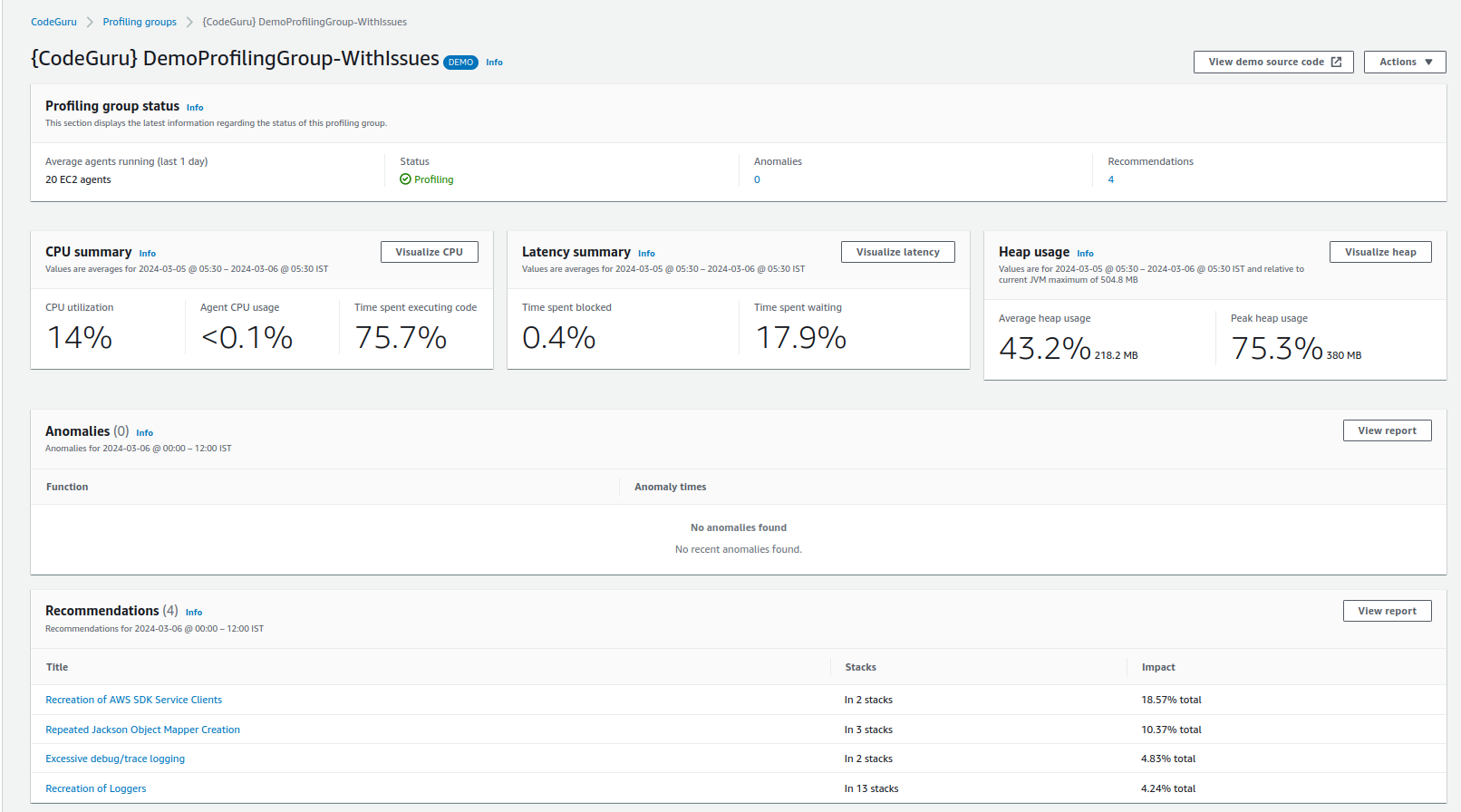Open the Actions dropdown menu

tap(1405, 62)
